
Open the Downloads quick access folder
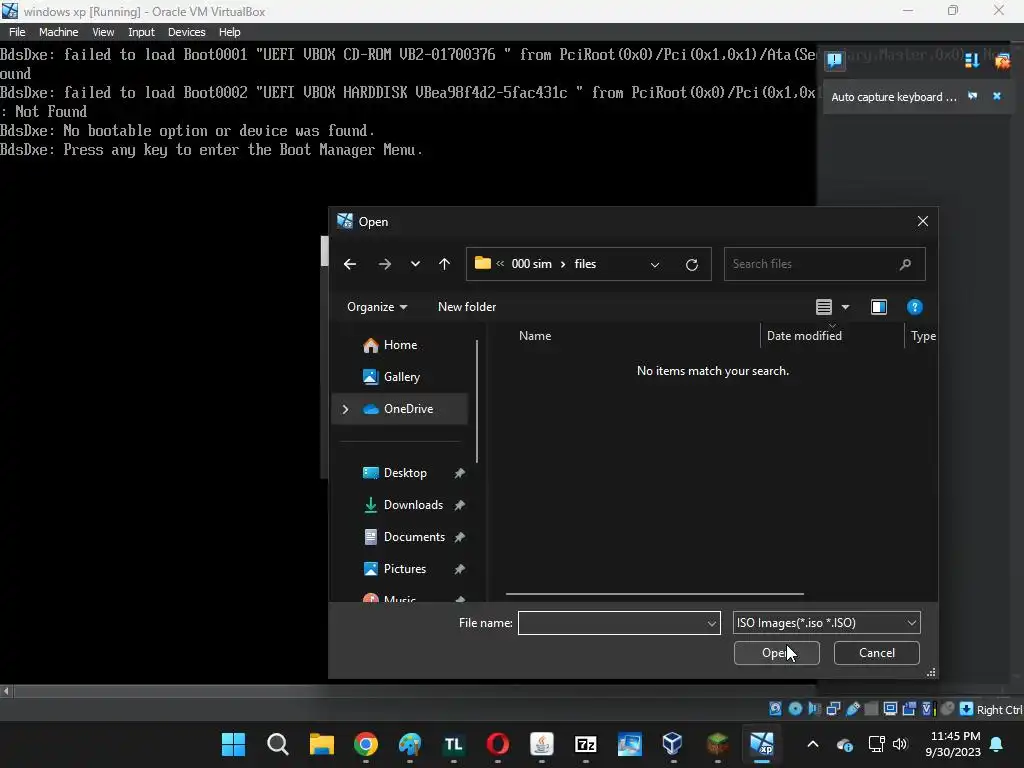[413, 505]
